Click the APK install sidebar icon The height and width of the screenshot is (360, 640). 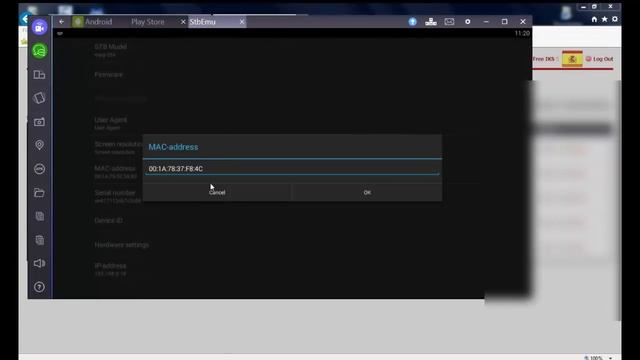40,169
